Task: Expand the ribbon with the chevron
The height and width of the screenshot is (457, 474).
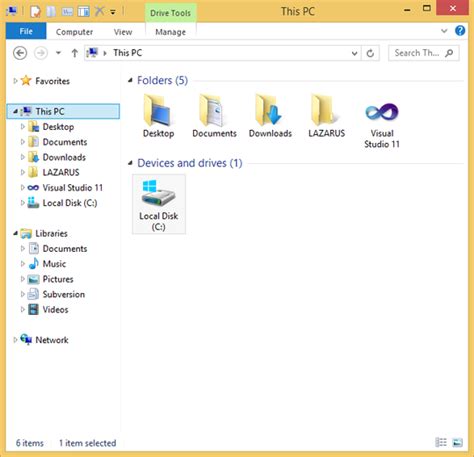Action: pos(444,31)
